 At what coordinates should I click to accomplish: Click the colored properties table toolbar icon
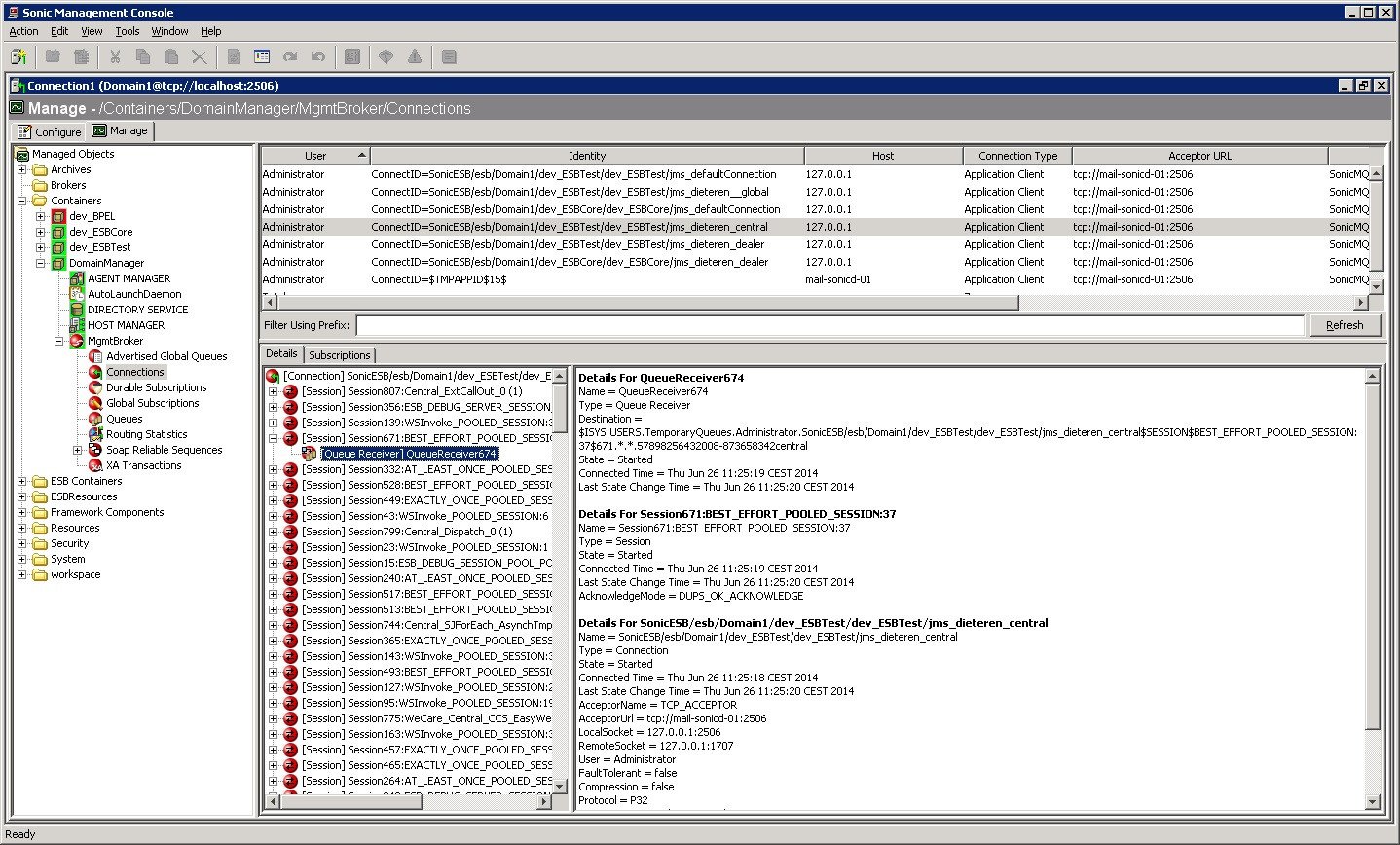[x=262, y=57]
